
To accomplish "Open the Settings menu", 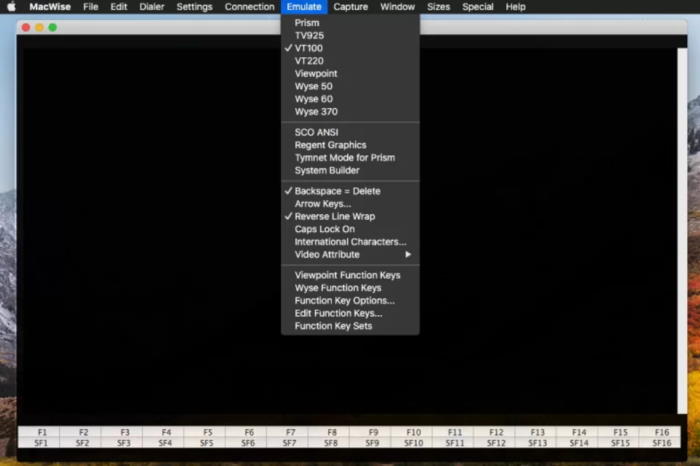I will click(x=194, y=7).
